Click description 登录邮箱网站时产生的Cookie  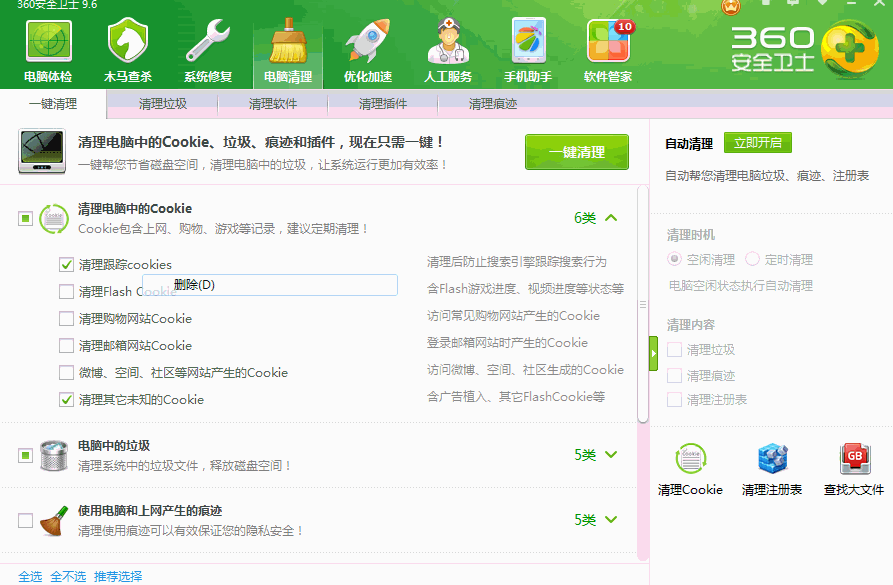tap(507, 342)
